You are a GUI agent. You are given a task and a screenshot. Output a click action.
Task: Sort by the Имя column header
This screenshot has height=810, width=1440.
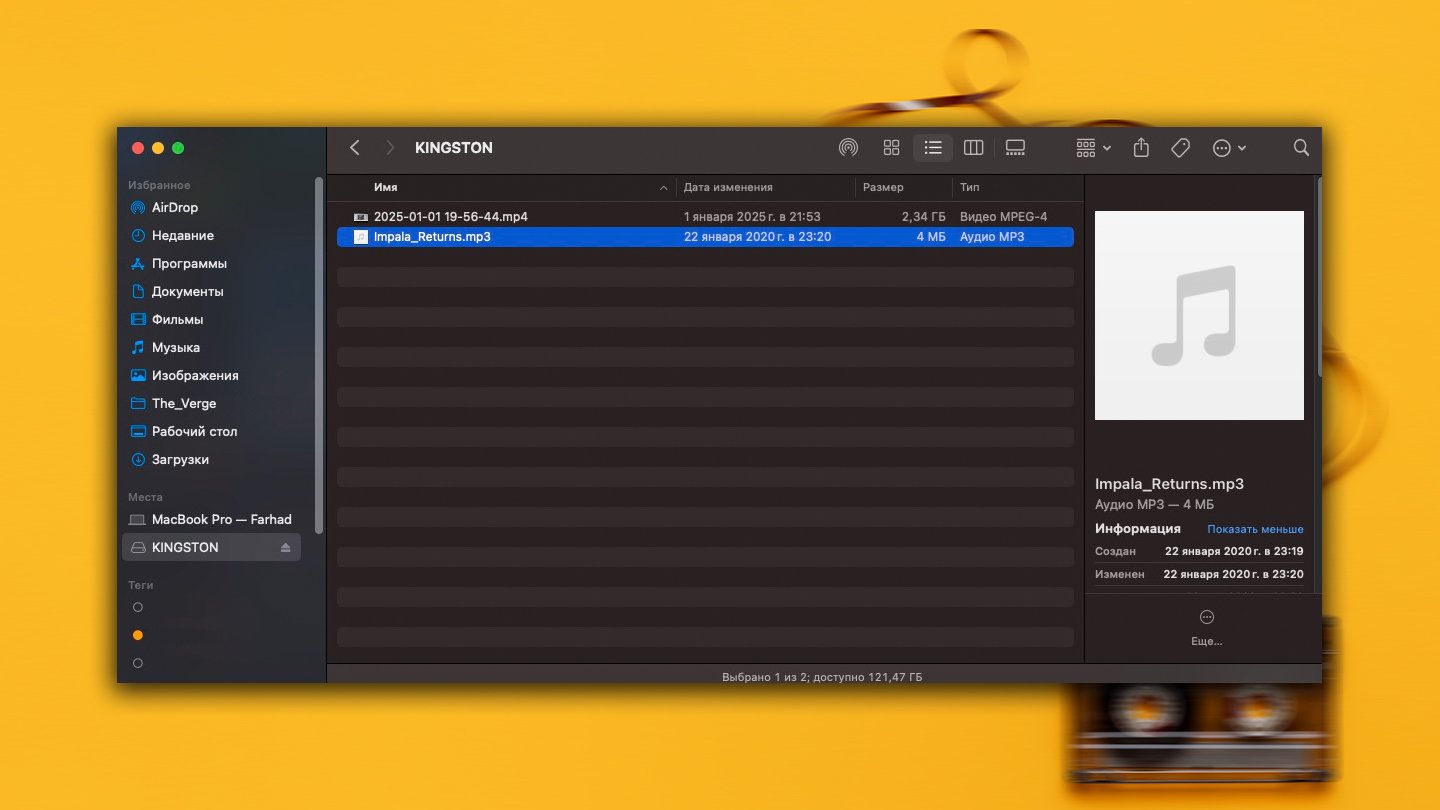pos(385,187)
